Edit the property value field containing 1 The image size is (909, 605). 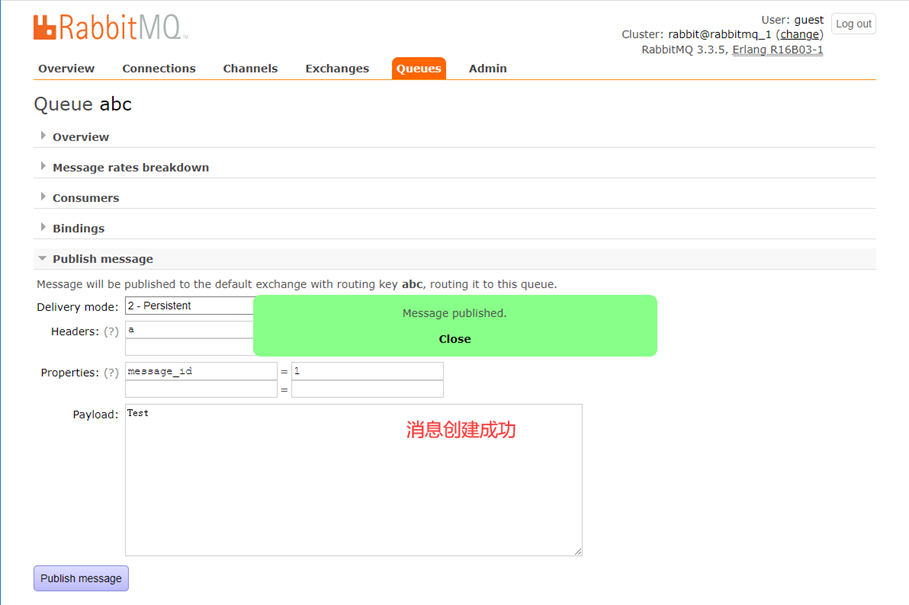[x=368, y=371]
